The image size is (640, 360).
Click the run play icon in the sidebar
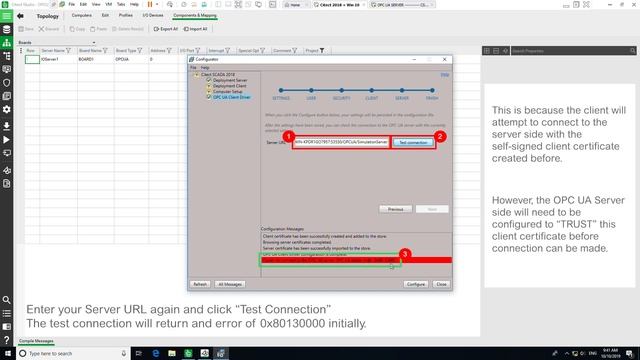7,140
